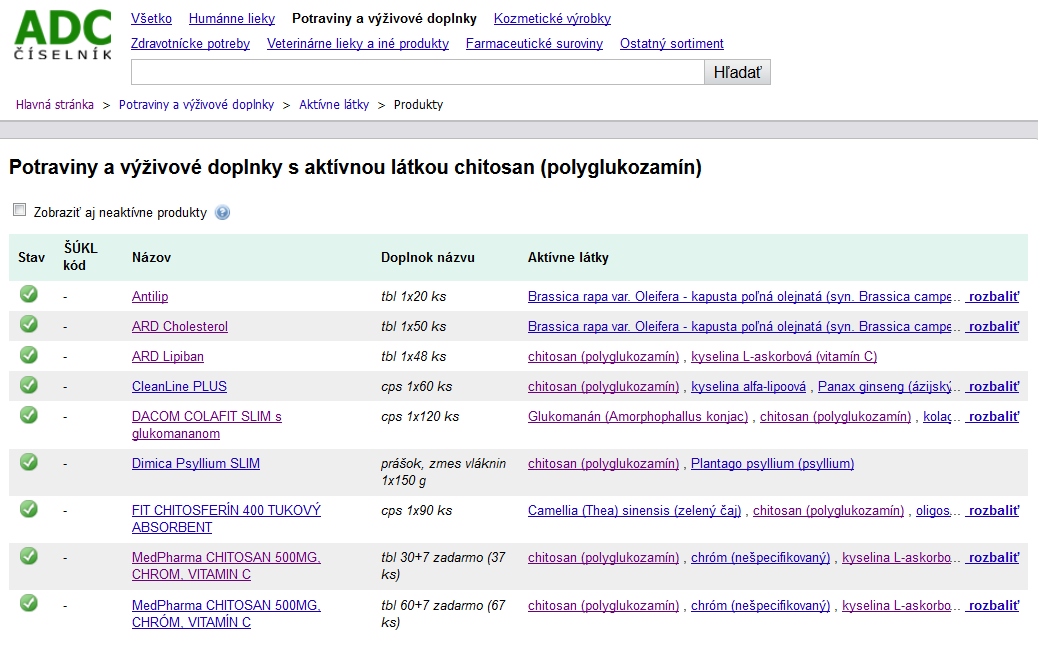
Task: Expand rozbaliť in MedPharma 67 ks row
Action: click(x=992, y=605)
